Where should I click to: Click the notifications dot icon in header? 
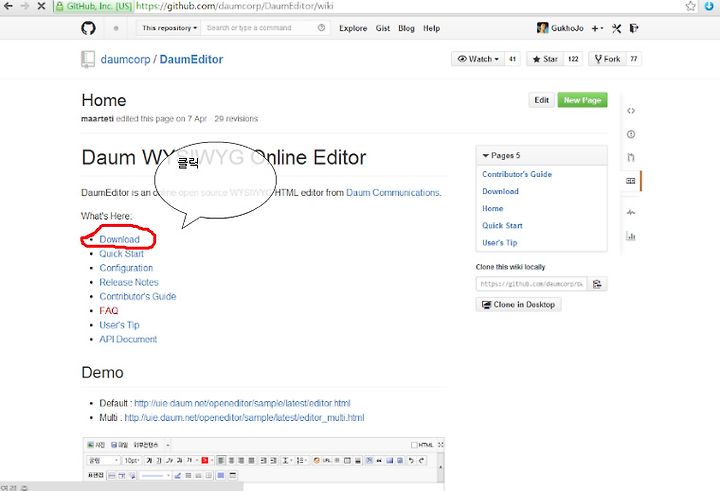point(116,28)
